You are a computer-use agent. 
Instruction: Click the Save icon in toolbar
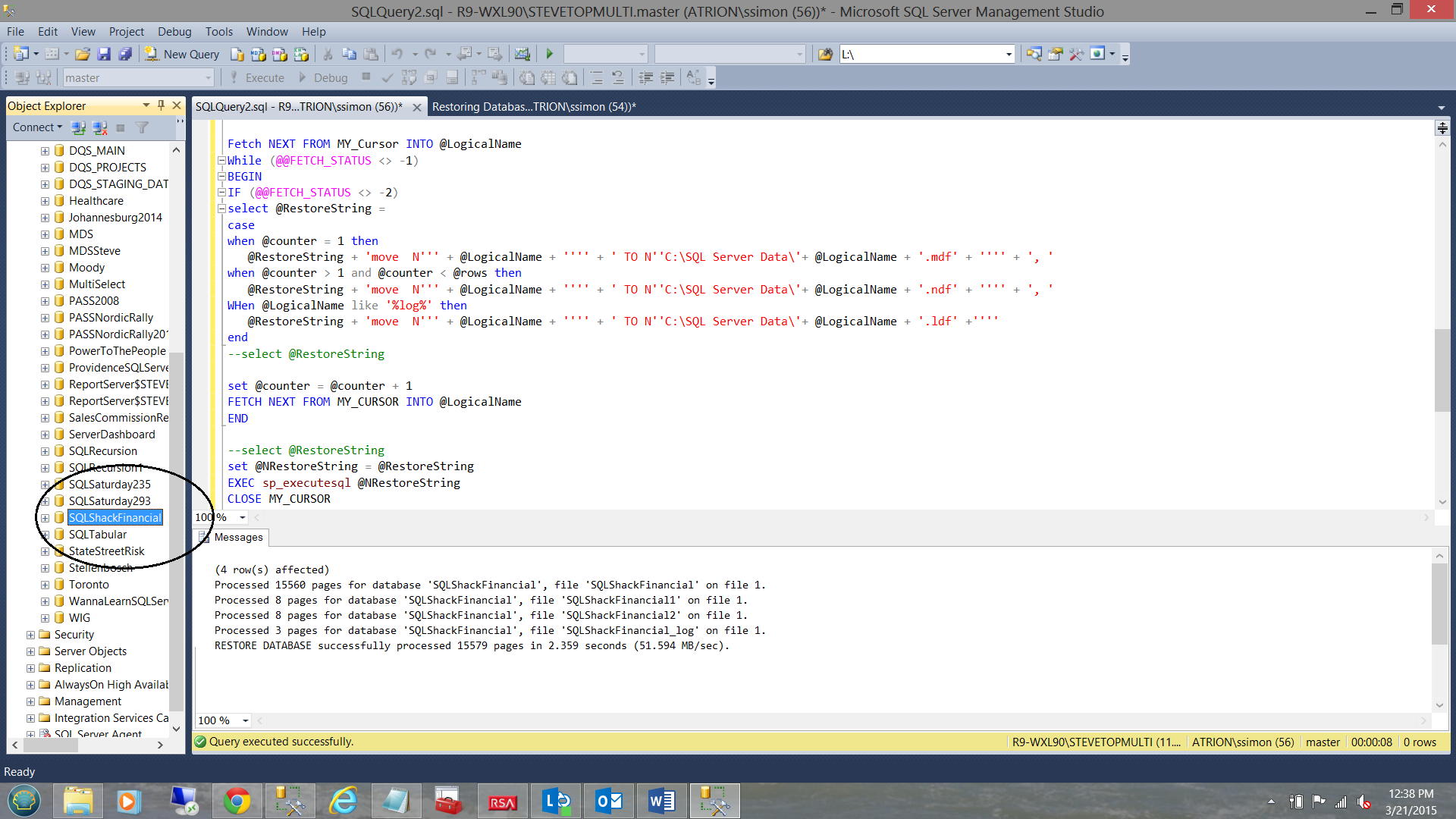[x=104, y=54]
